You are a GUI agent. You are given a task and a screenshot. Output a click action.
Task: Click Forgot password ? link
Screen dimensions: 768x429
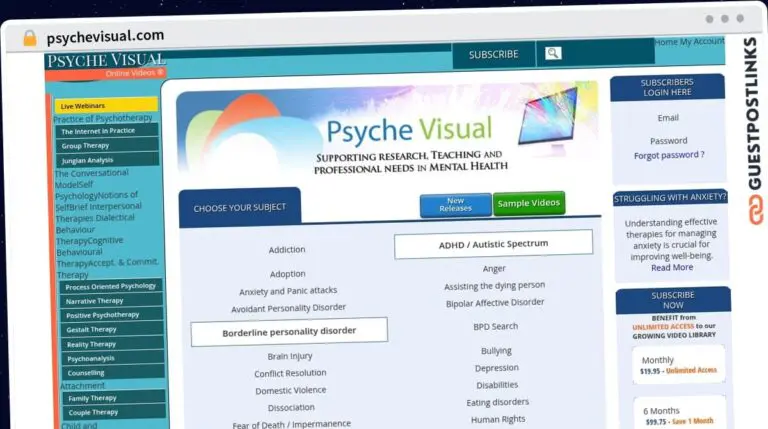click(x=669, y=155)
